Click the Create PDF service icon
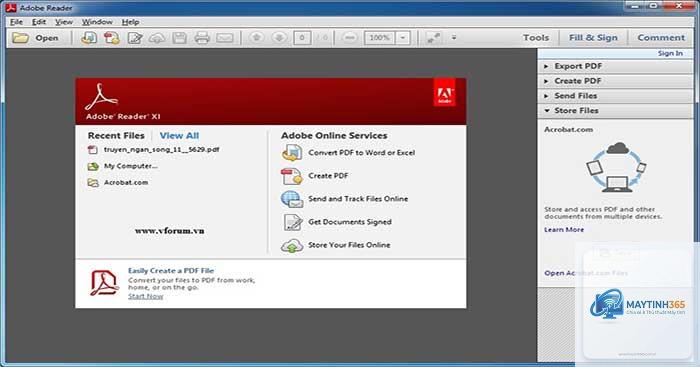Image resolution: width=700 pixels, height=367 pixels. point(292,176)
